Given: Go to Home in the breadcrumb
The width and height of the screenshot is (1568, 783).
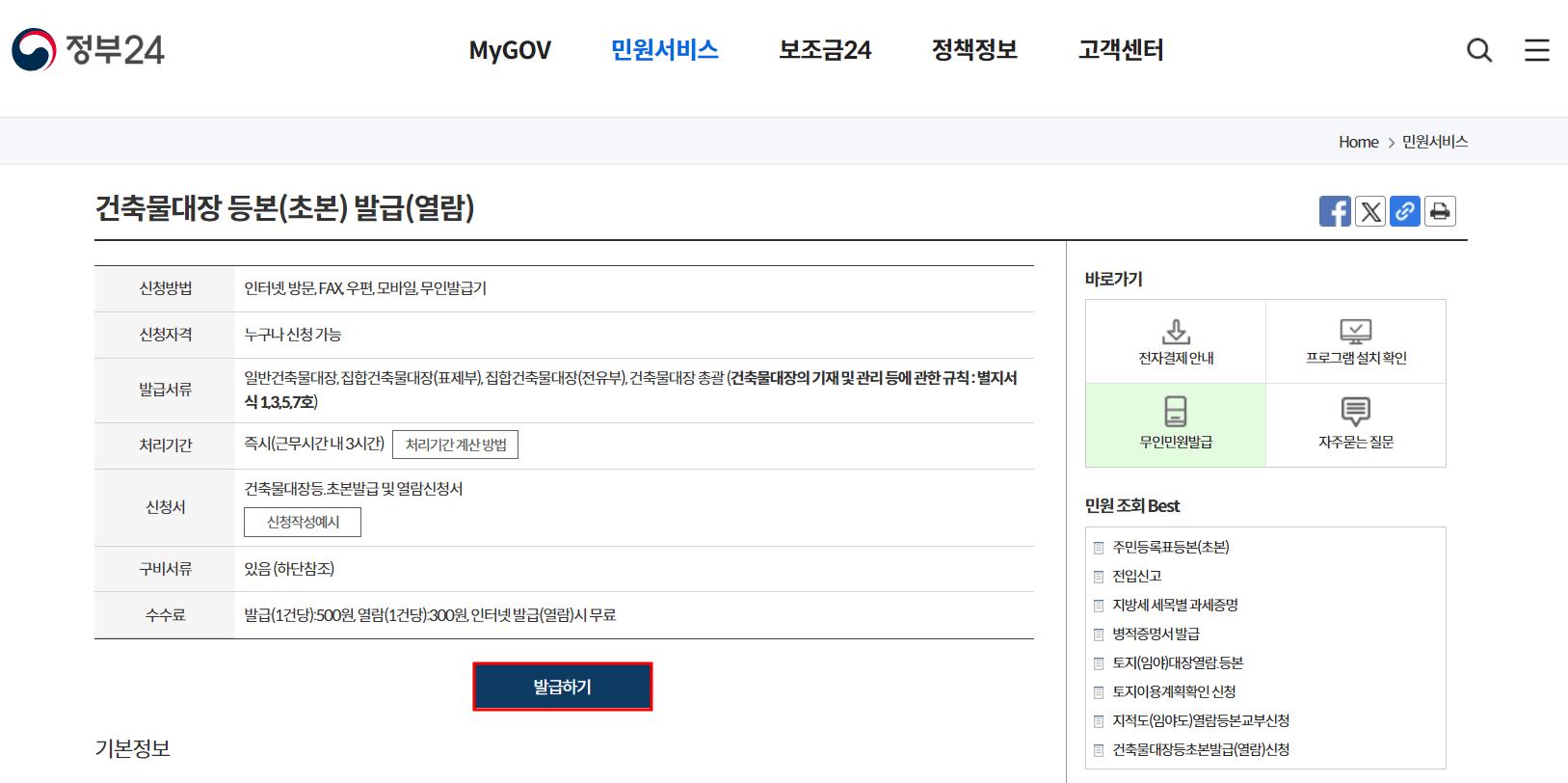Looking at the screenshot, I should point(1358,142).
